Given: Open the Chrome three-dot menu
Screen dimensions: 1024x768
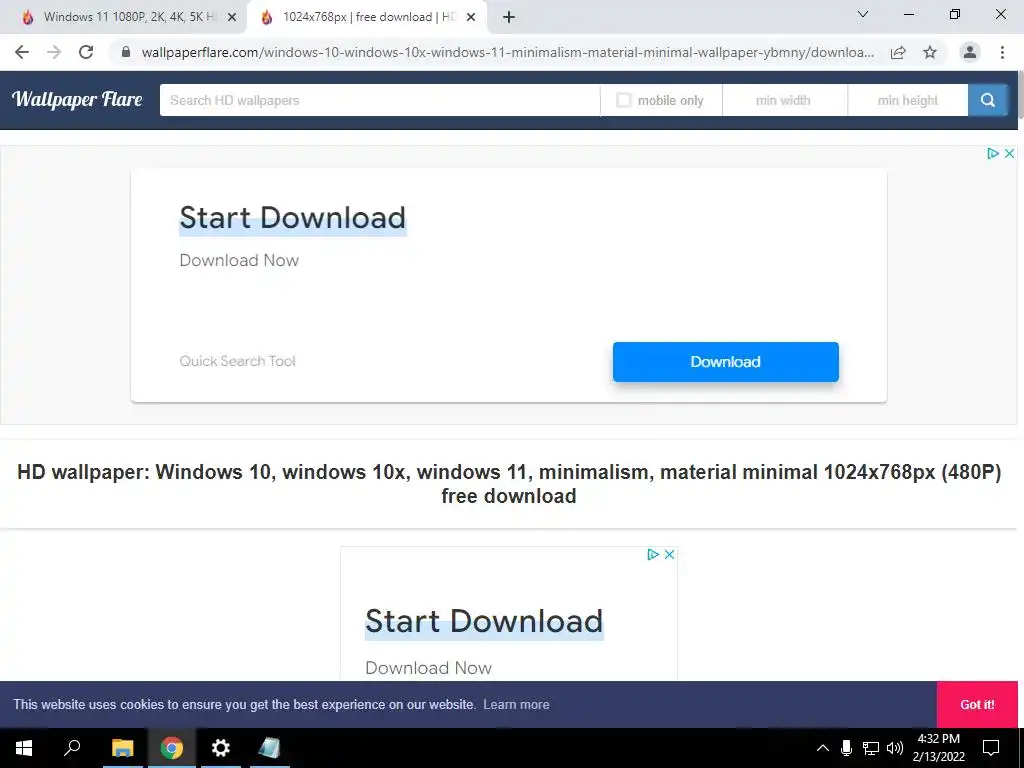Looking at the screenshot, I should [1002, 52].
